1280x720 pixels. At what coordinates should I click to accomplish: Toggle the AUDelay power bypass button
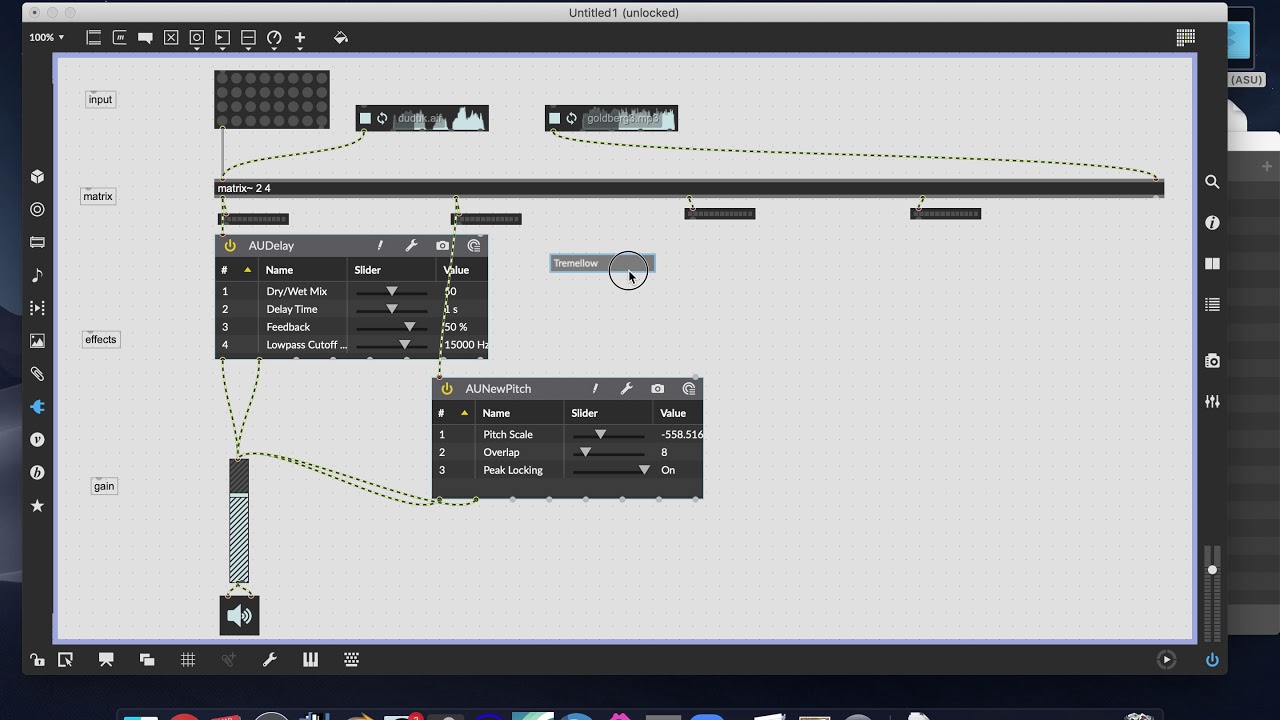(x=230, y=246)
